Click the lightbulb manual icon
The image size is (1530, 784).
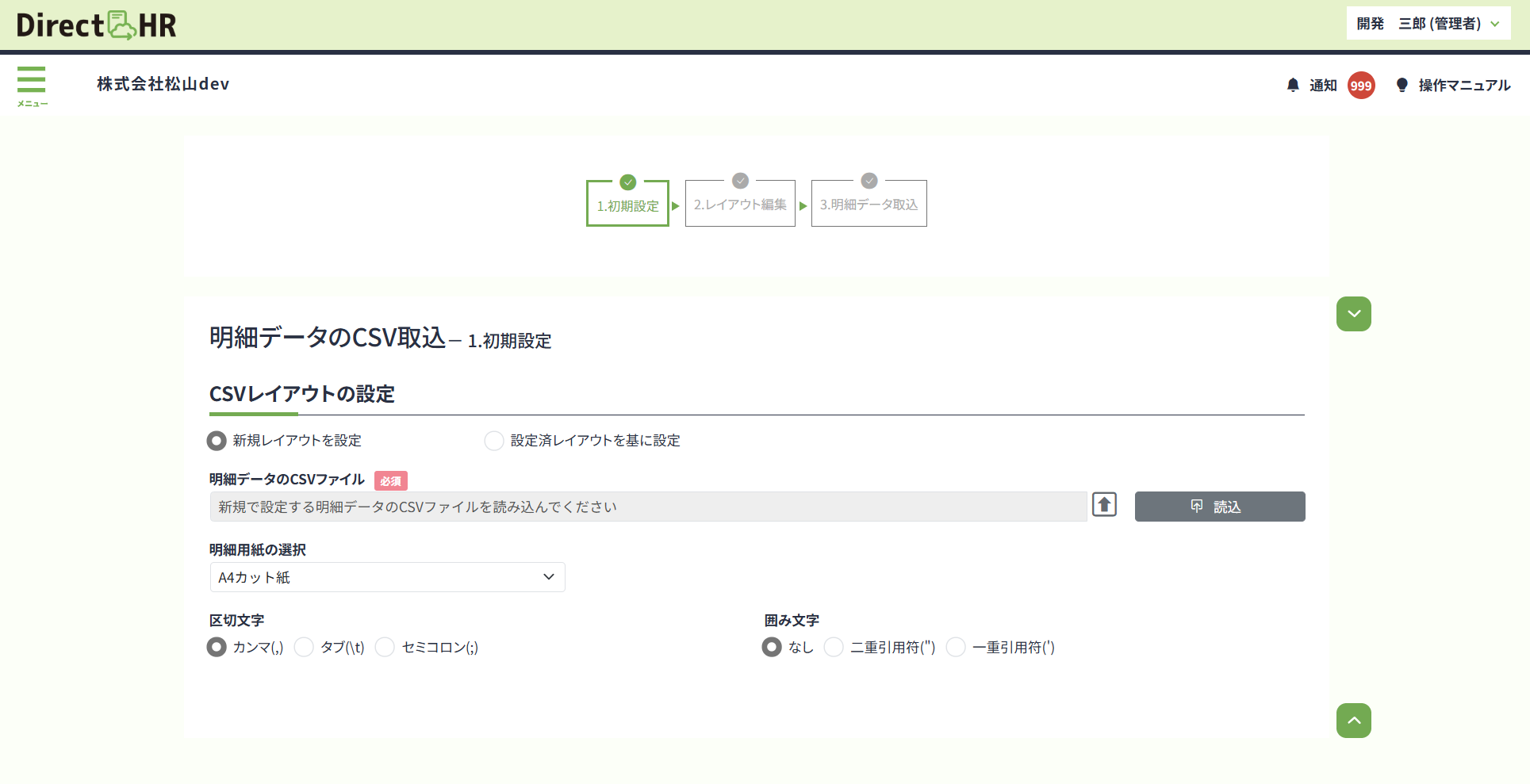point(1402,85)
